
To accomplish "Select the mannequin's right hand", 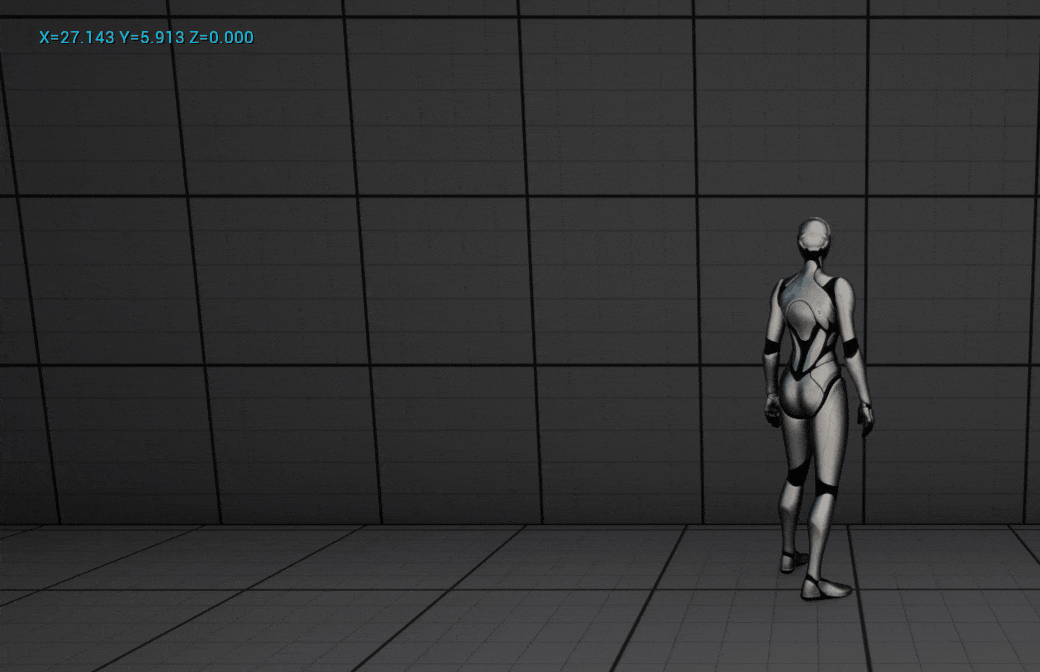I will (864, 417).
